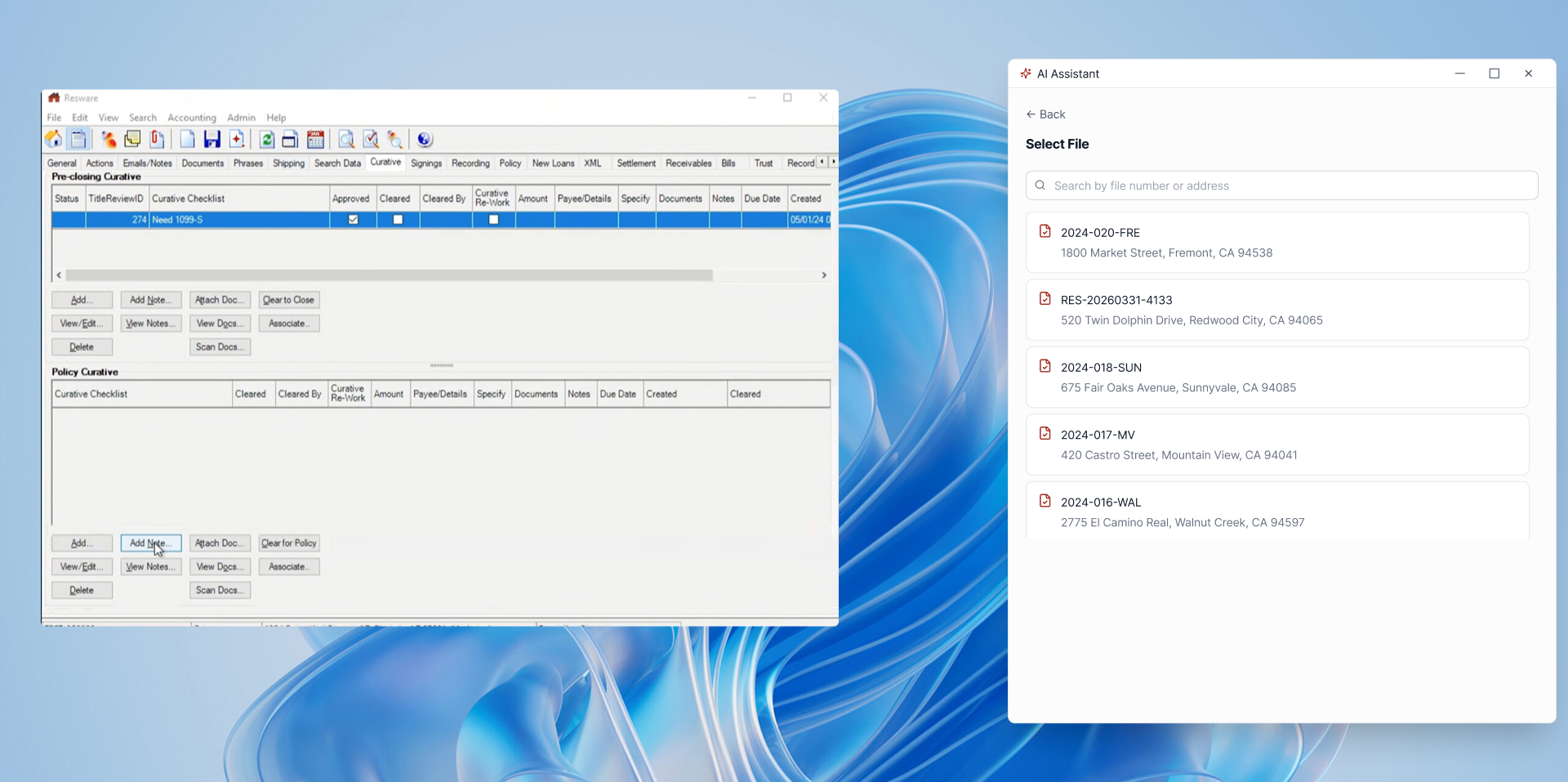Open the Admin menu
This screenshot has height=782, width=1568.
[x=241, y=118]
